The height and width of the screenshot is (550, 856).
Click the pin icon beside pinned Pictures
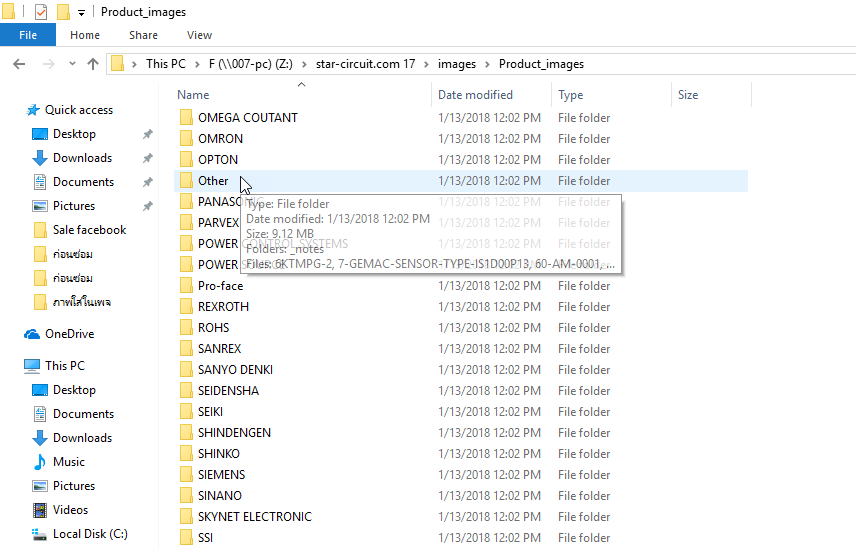[147, 206]
